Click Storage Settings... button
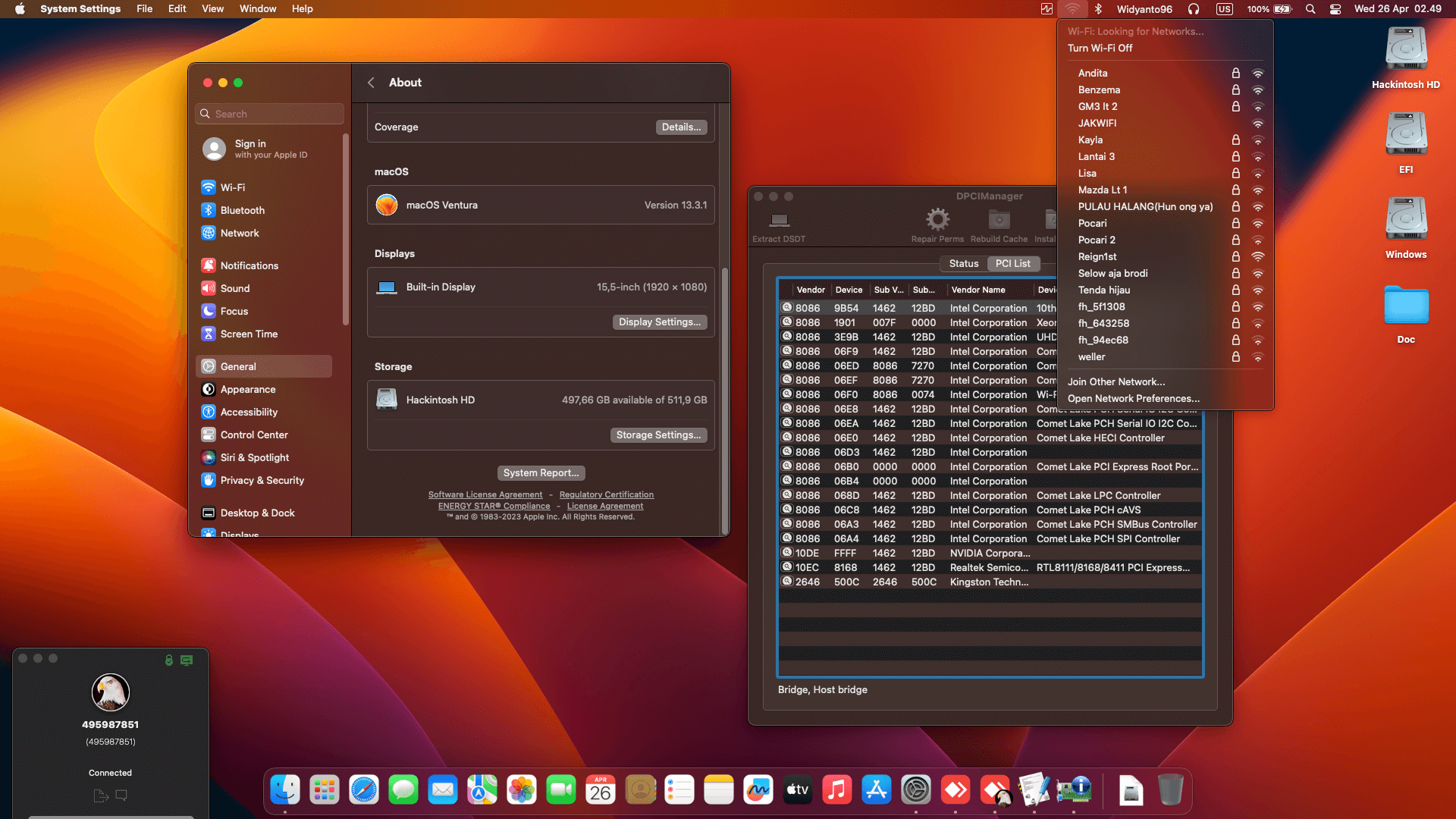Image resolution: width=1456 pixels, height=819 pixels. 658,435
